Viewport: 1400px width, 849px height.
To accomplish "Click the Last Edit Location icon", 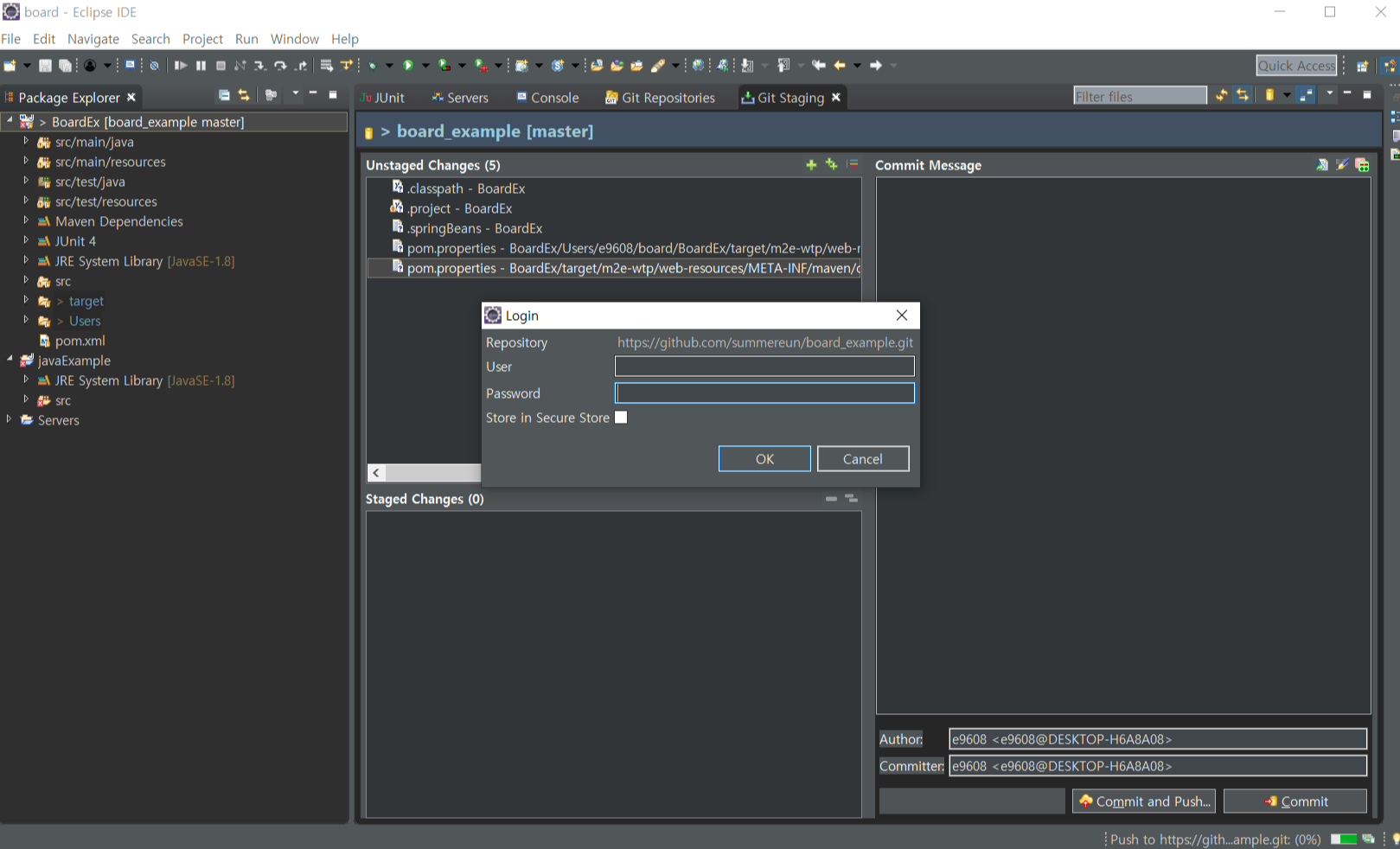I will (x=818, y=66).
